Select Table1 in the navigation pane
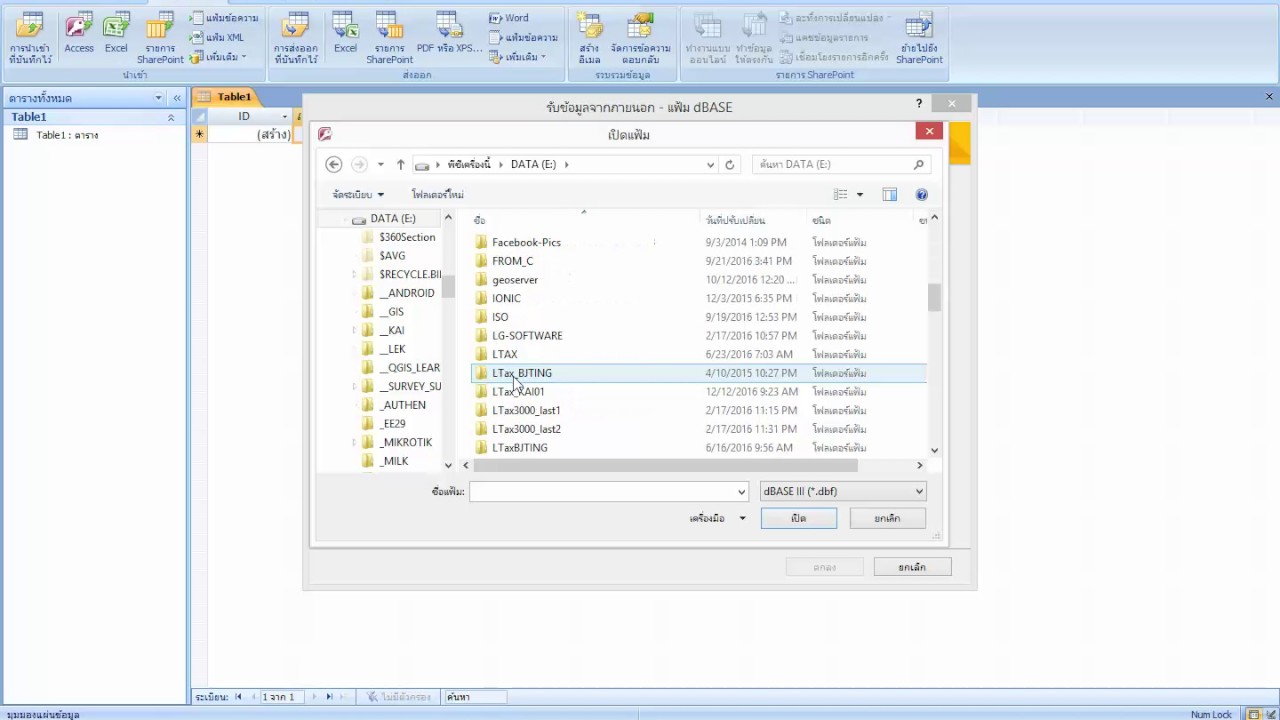 point(67,135)
